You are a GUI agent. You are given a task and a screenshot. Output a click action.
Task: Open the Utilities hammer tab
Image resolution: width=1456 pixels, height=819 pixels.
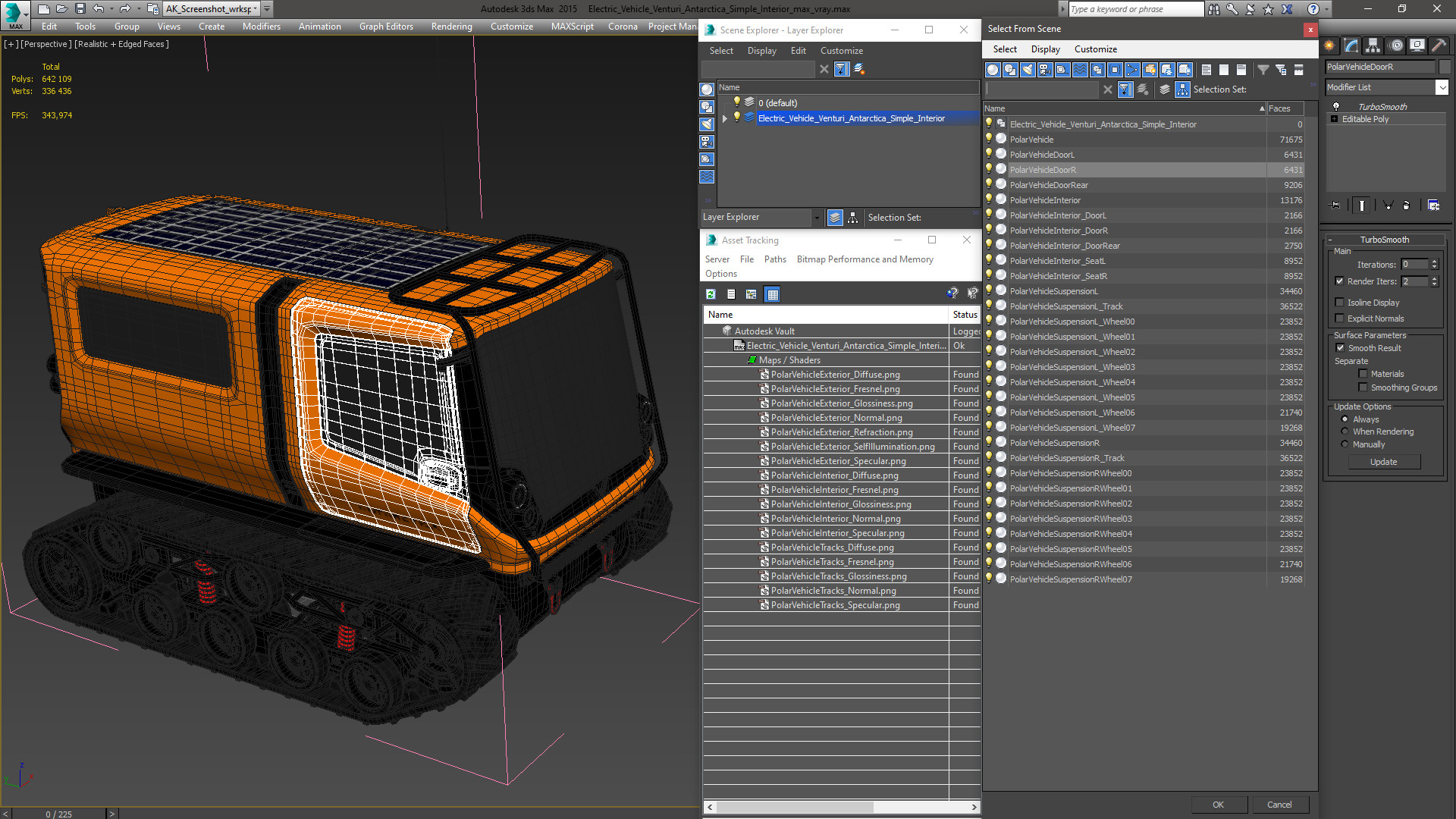pos(1439,45)
